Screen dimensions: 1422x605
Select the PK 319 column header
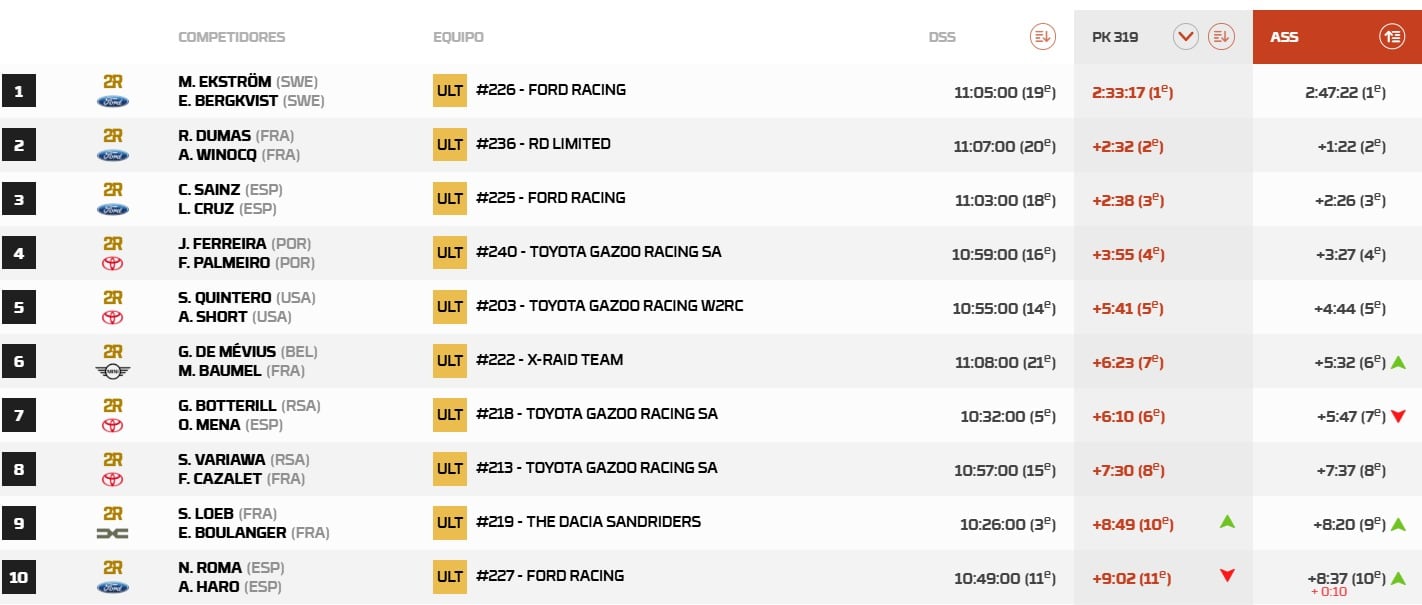[1115, 37]
